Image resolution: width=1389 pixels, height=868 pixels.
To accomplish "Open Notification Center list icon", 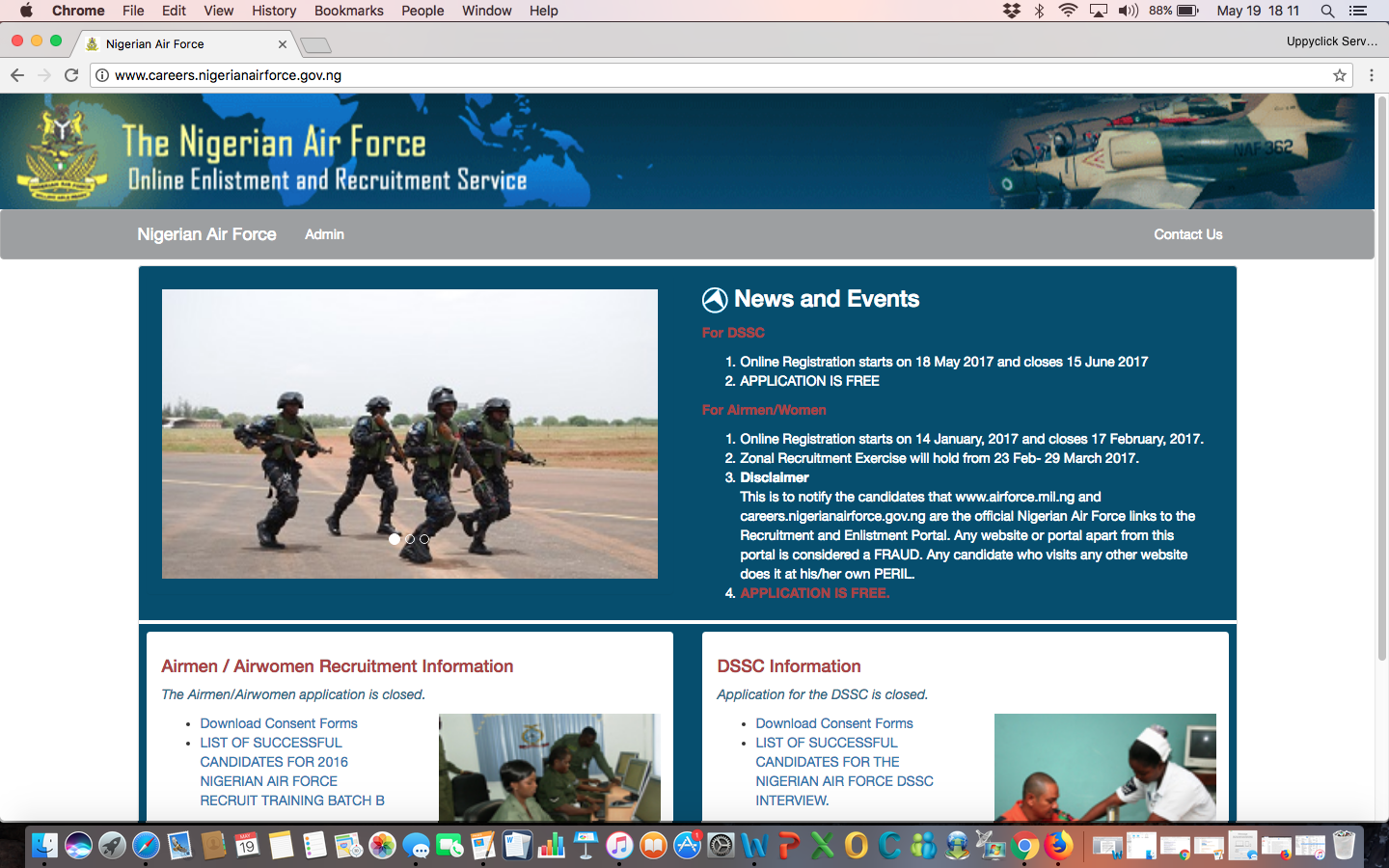I will tap(1358, 11).
